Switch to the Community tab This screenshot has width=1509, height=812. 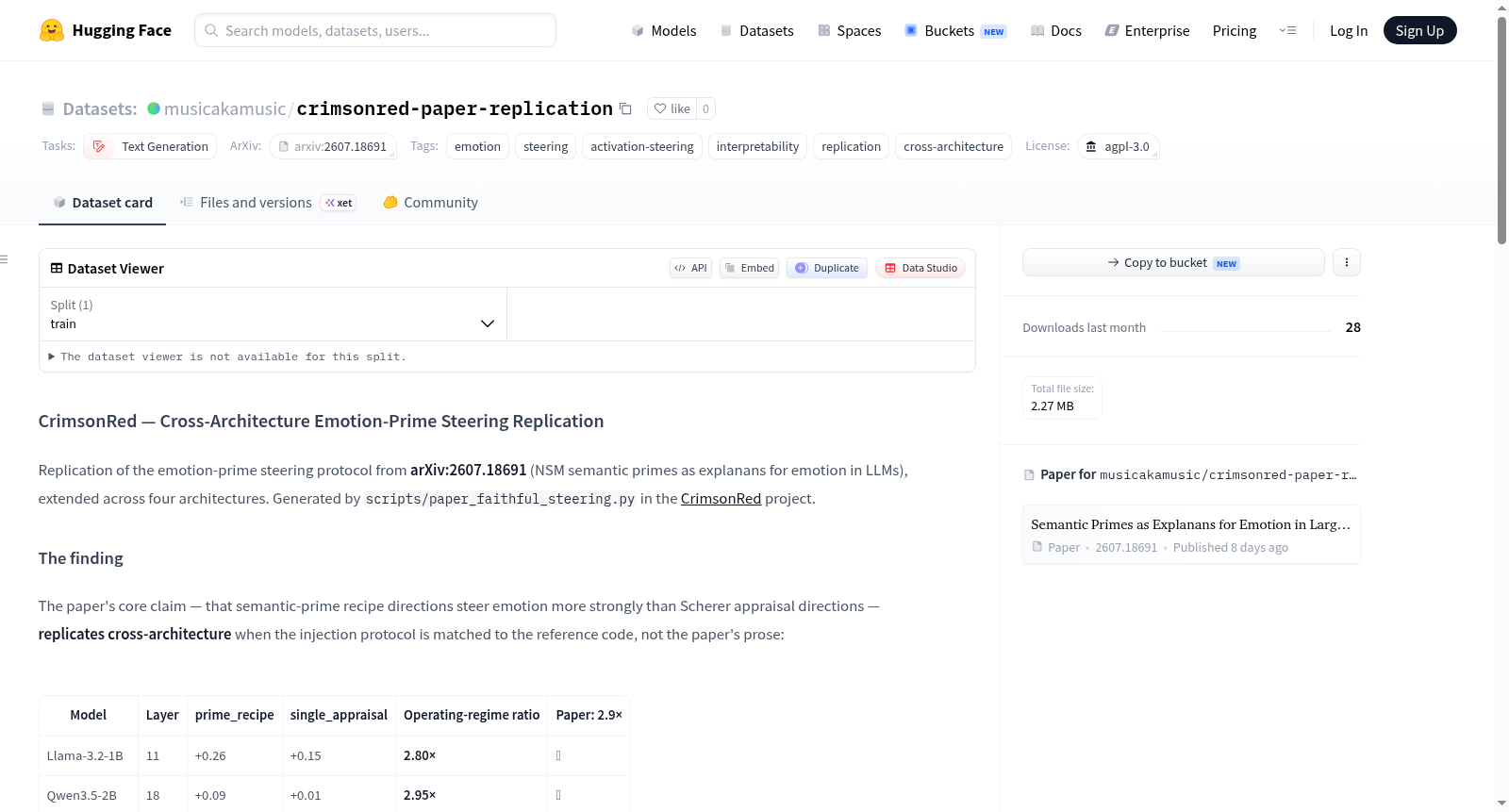pyautogui.click(x=430, y=202)
